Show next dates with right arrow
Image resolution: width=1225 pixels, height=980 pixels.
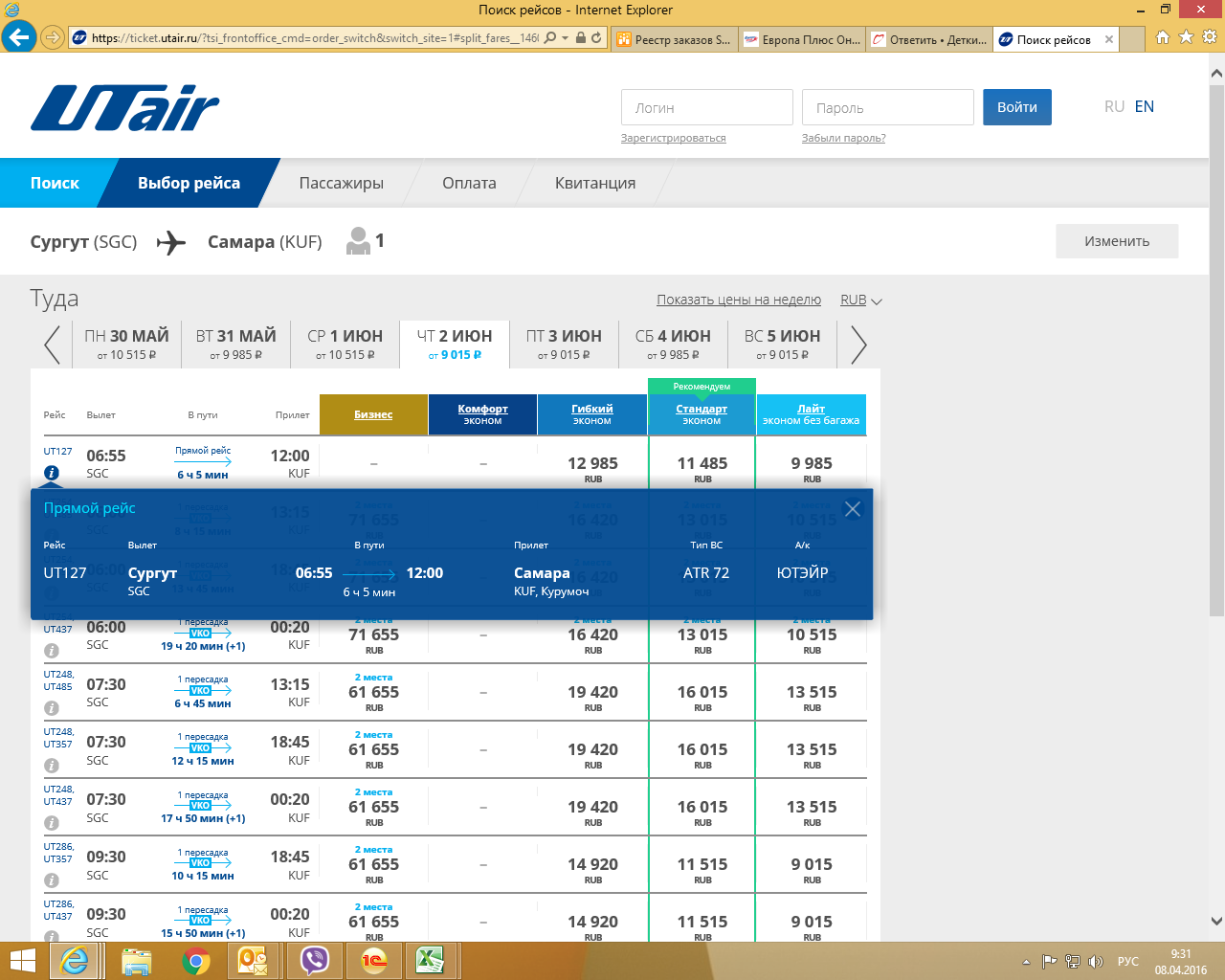pos(858,345)
